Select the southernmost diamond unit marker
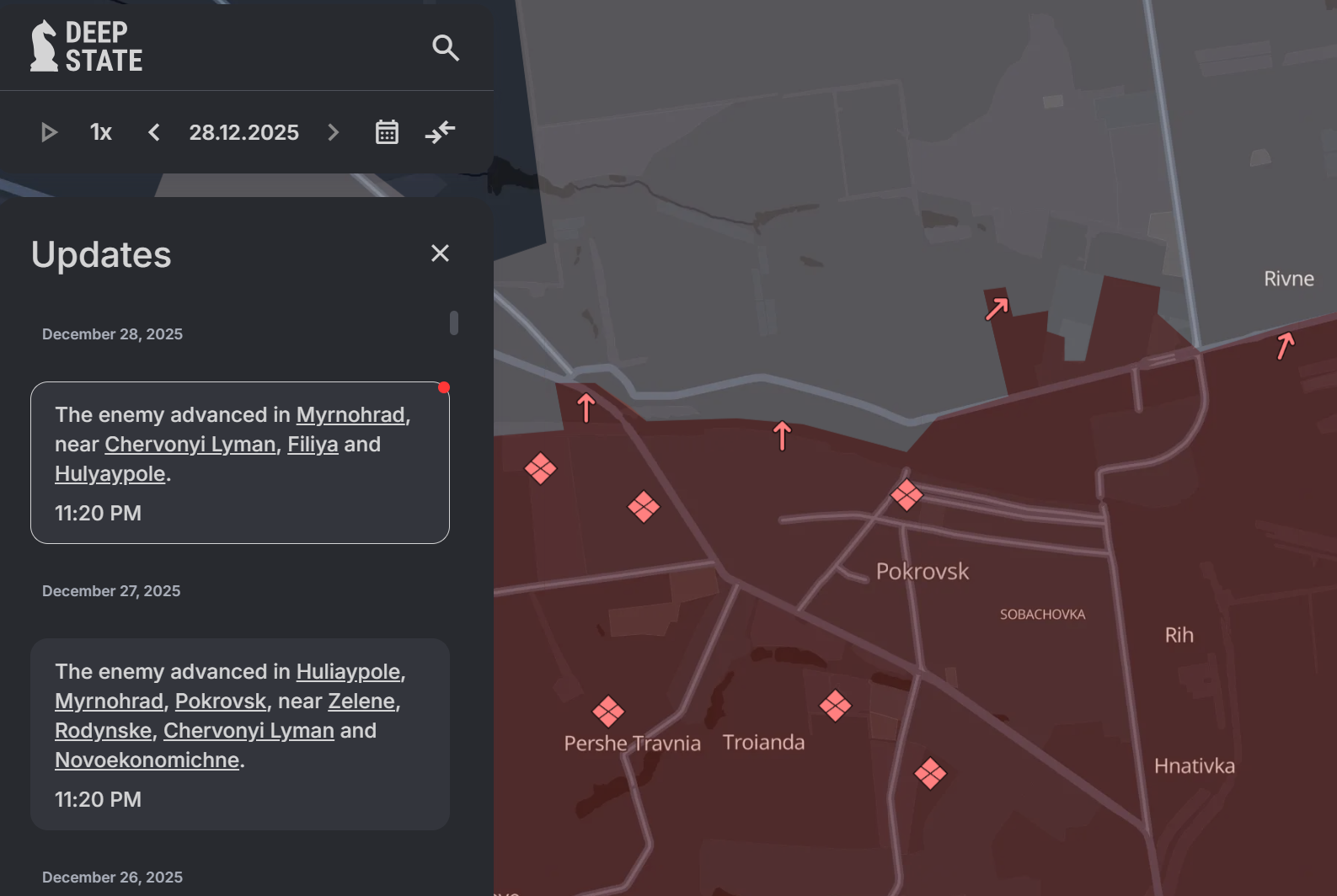Viewport: 1337px width, 896px height. [930, 773]
